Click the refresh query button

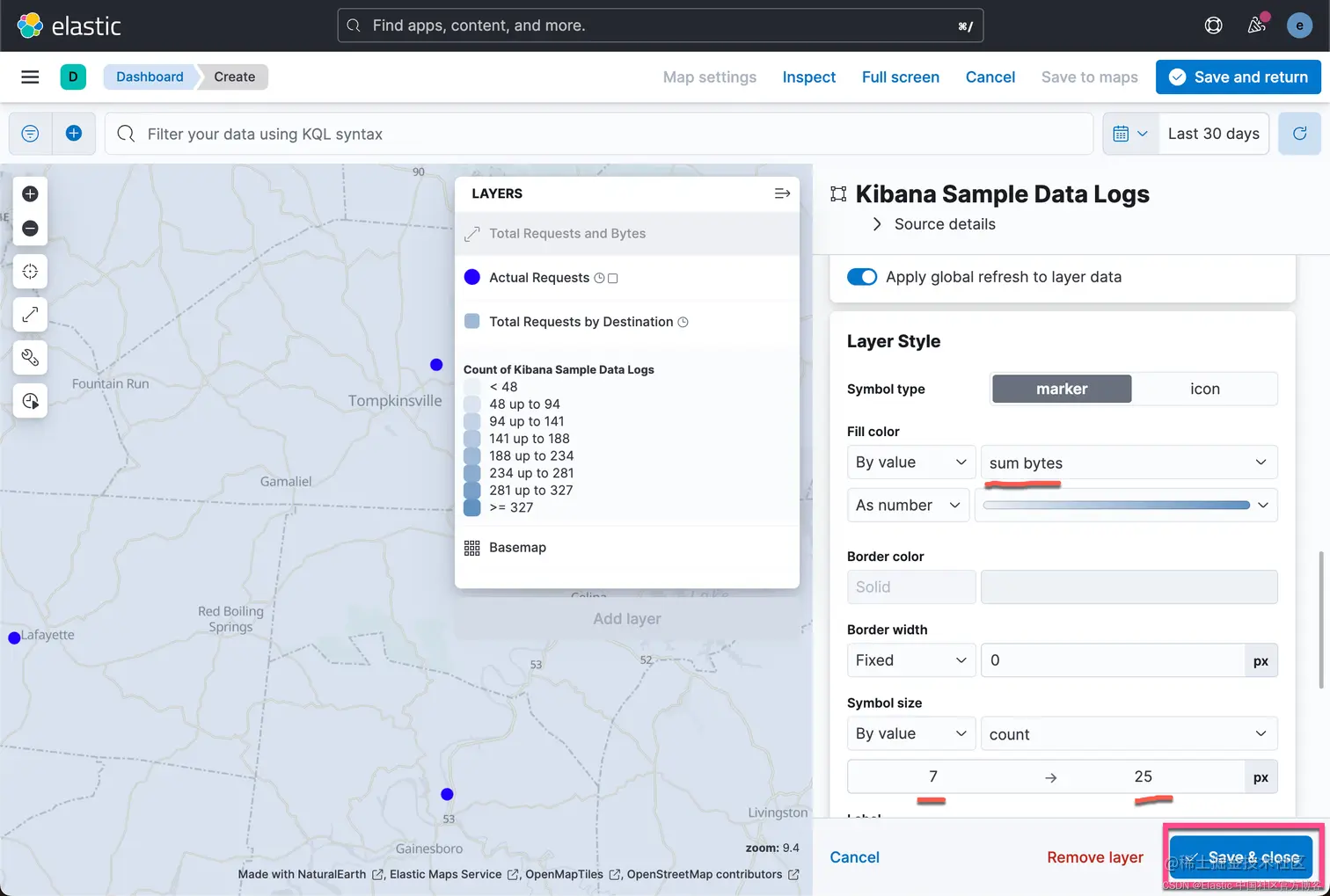click(1299, 134)
